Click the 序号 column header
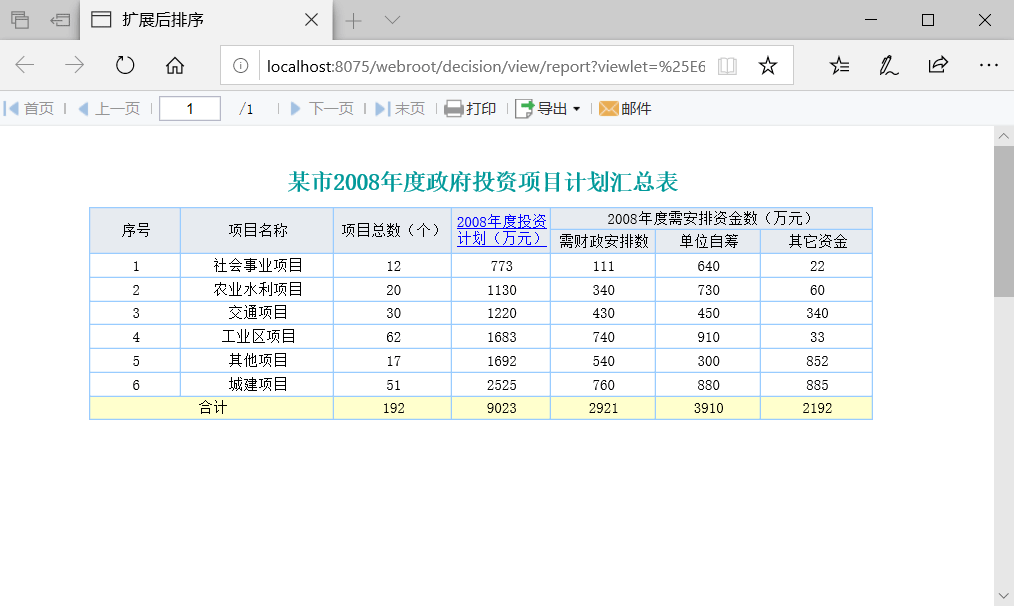 135,230
